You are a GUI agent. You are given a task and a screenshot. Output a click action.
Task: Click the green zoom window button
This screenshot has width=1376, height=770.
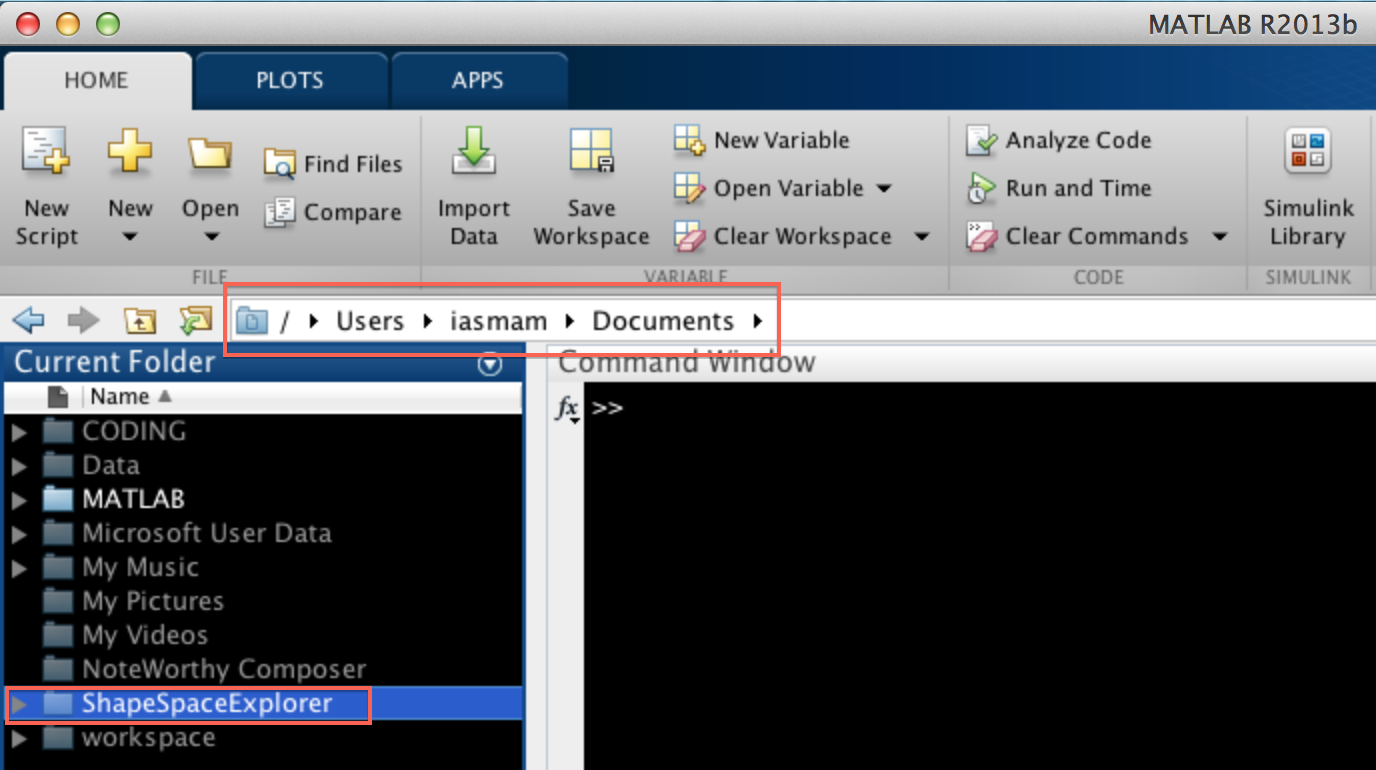click(107, 22)
